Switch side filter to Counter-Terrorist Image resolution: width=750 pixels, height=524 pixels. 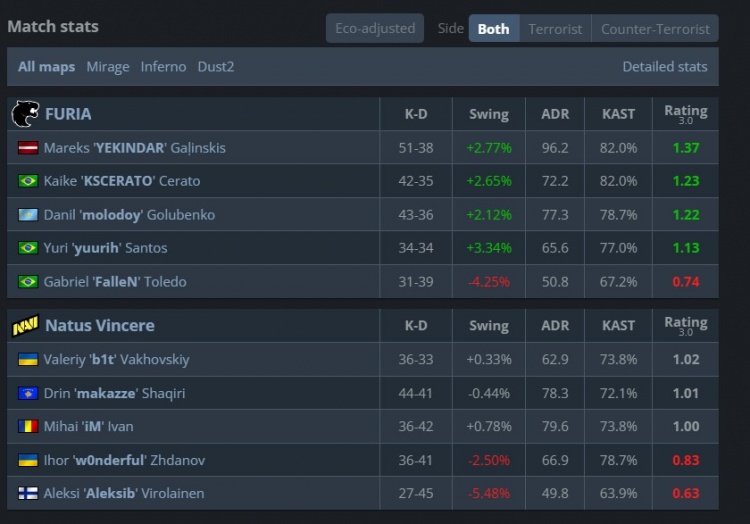click(655, 29)
